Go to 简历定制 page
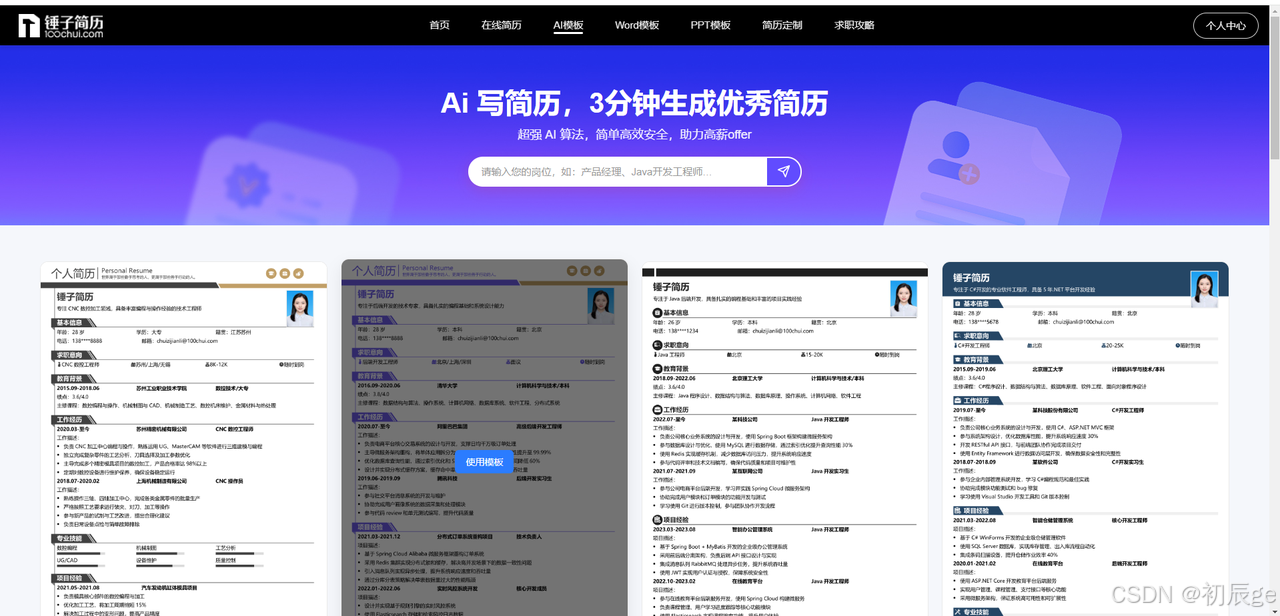 [x=782, y=25]
